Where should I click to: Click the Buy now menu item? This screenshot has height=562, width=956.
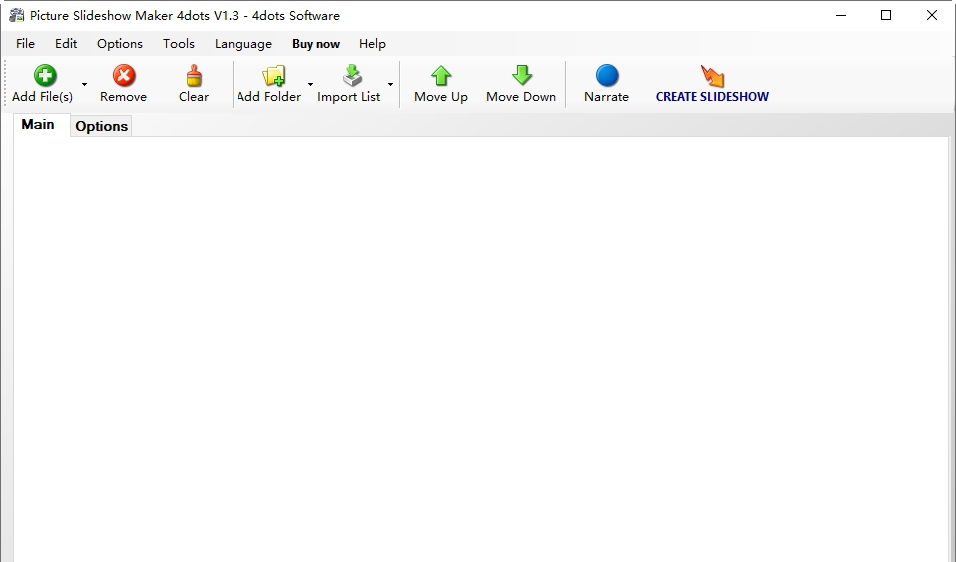[316, 44]
